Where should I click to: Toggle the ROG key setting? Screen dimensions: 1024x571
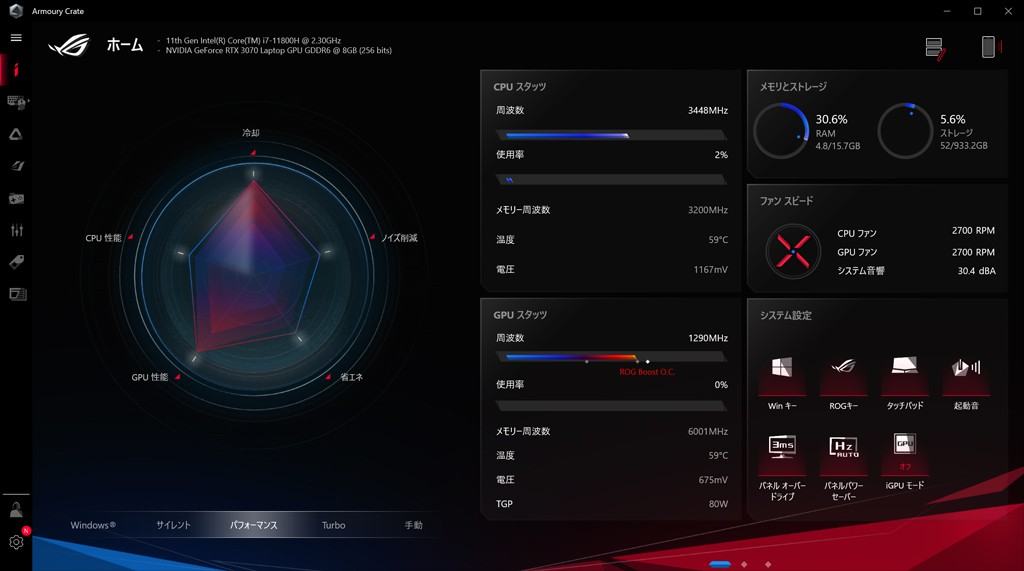click(843, 384)
